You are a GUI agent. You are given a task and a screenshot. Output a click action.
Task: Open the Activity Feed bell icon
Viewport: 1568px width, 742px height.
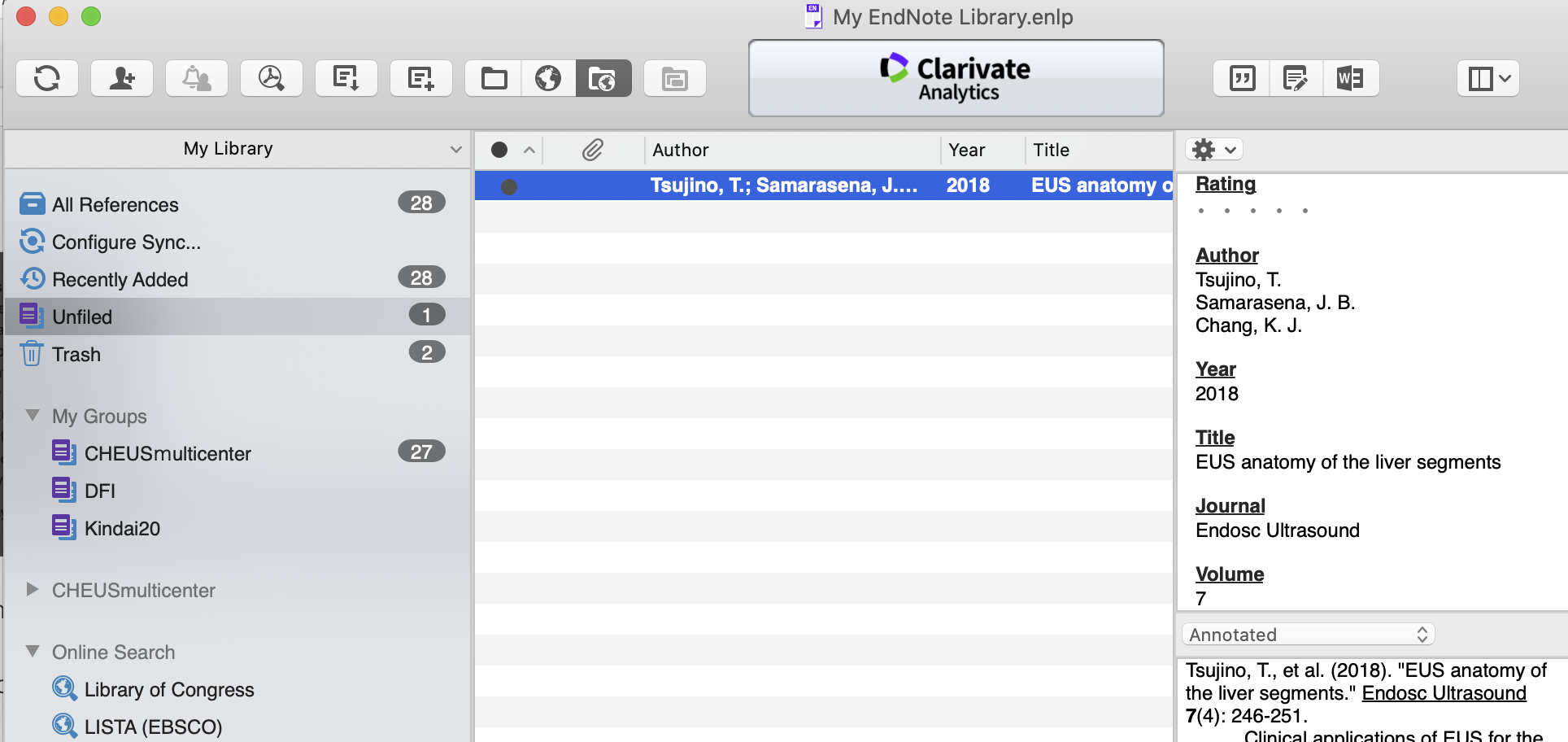click(197, 78)
